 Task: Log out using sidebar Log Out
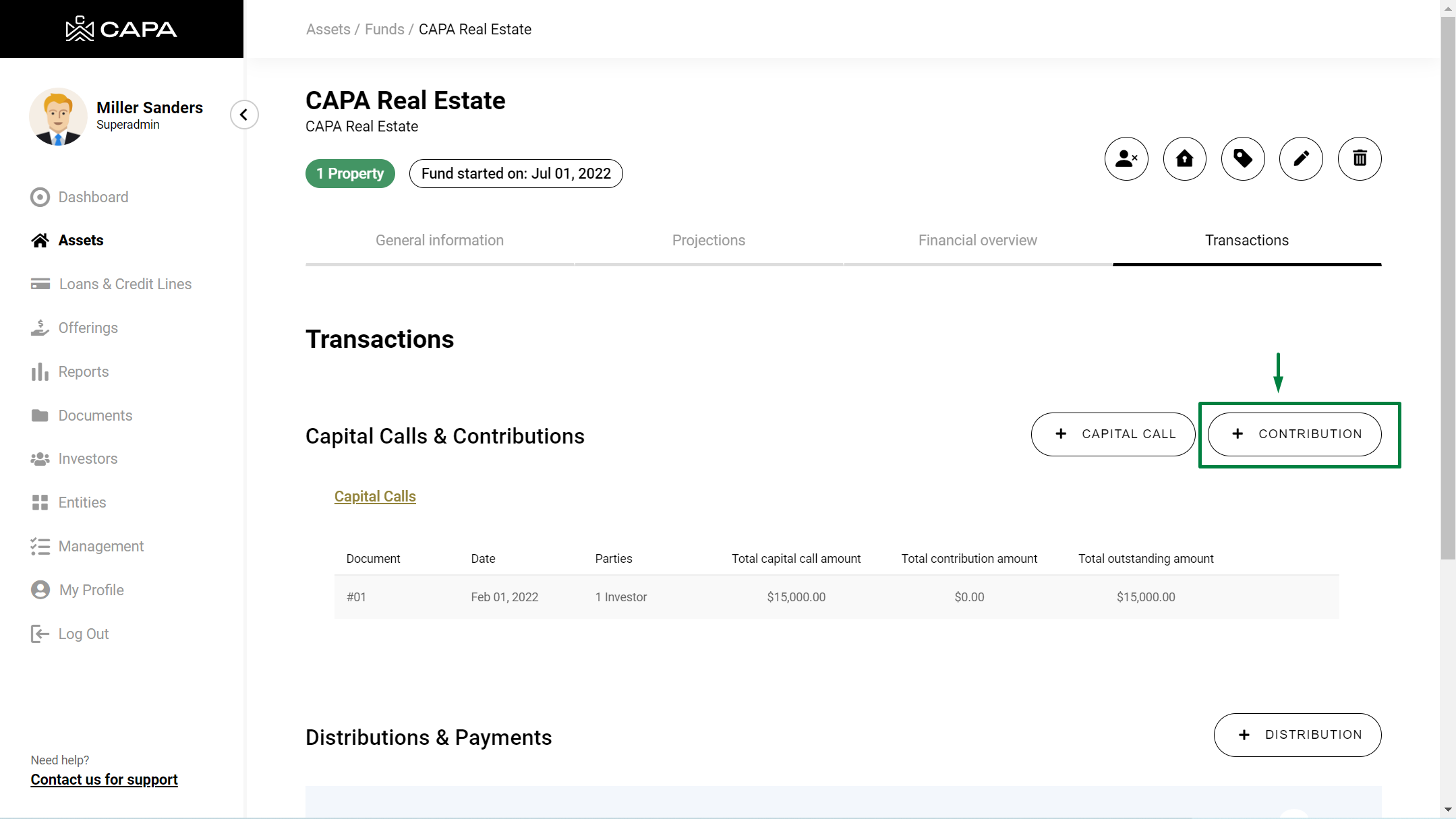click(x=83, y=634)
